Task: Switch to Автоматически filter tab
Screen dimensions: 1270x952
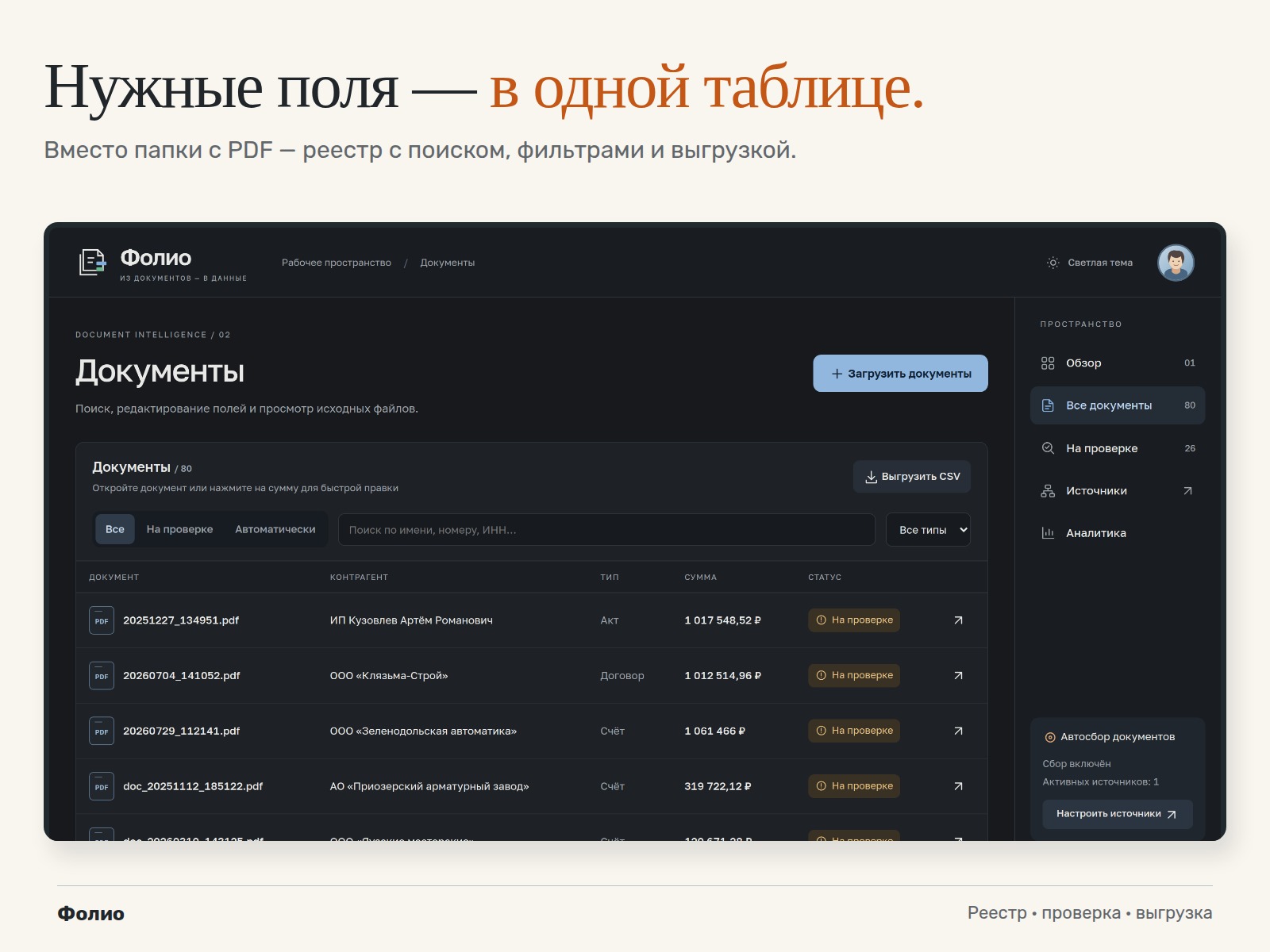Action: pos(275,529)
